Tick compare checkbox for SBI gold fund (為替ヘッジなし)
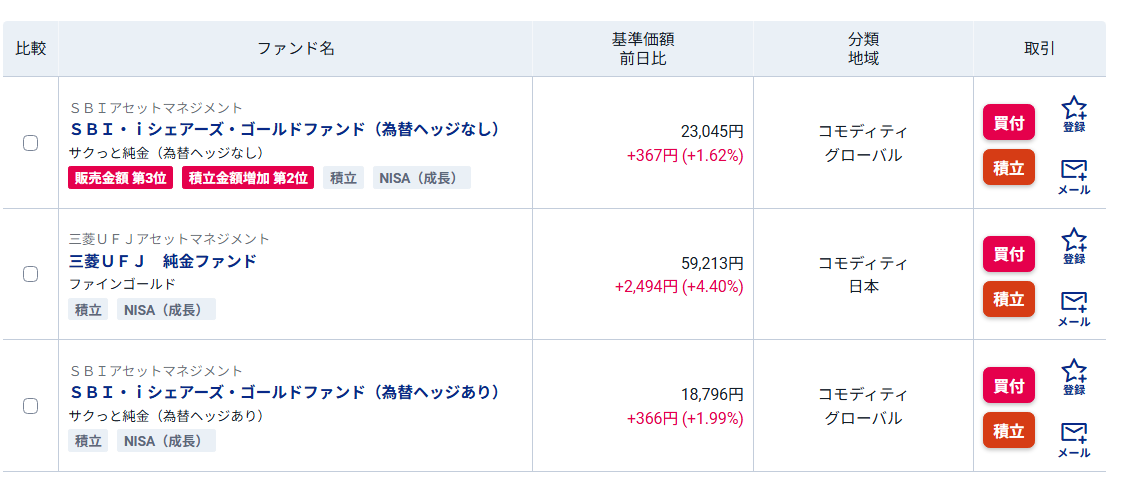The height and width of the screenshot is (478, 1133). [x=31, y=143]
